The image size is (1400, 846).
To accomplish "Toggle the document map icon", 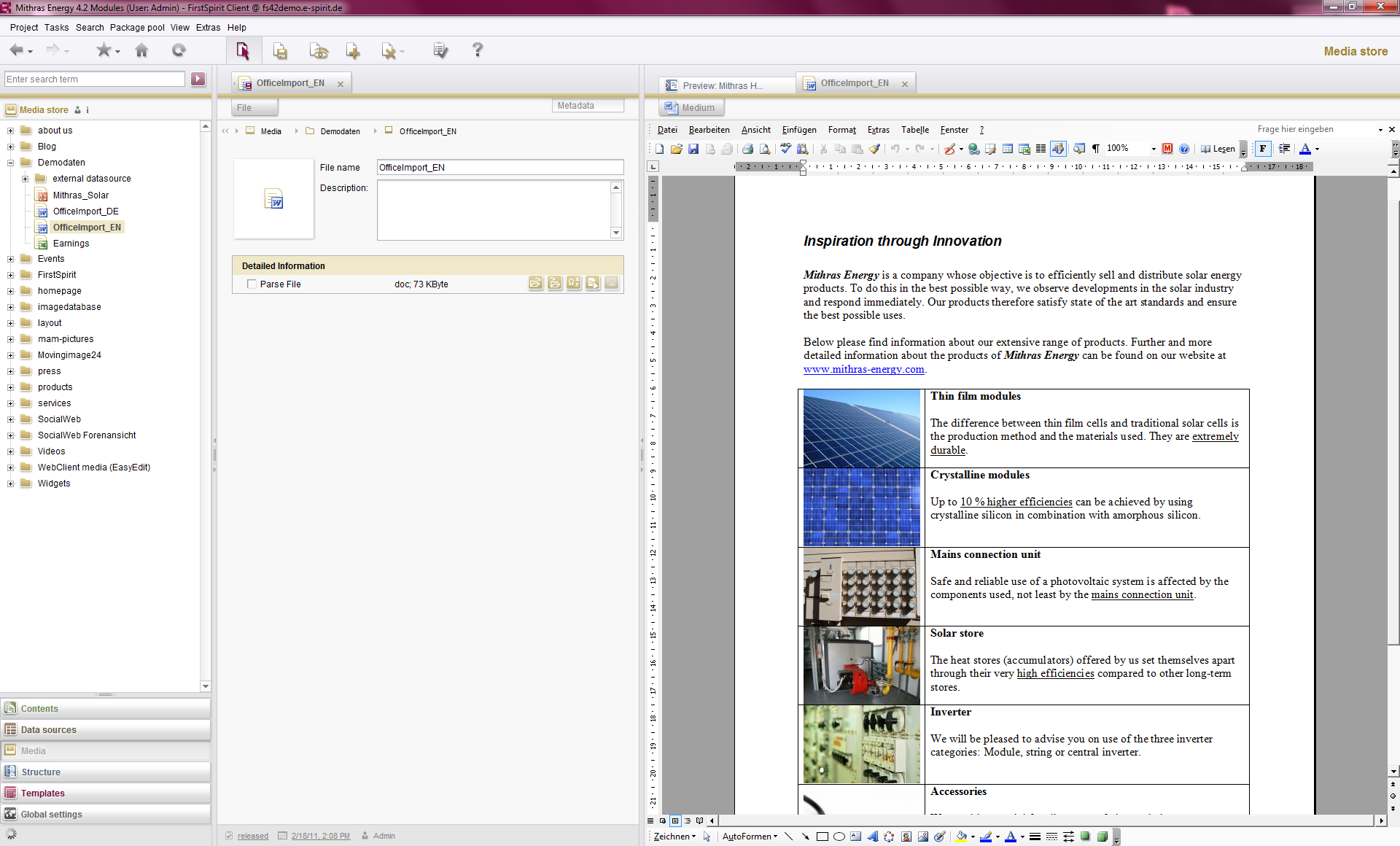I will pyautogui.click(x=1079, y=149).
